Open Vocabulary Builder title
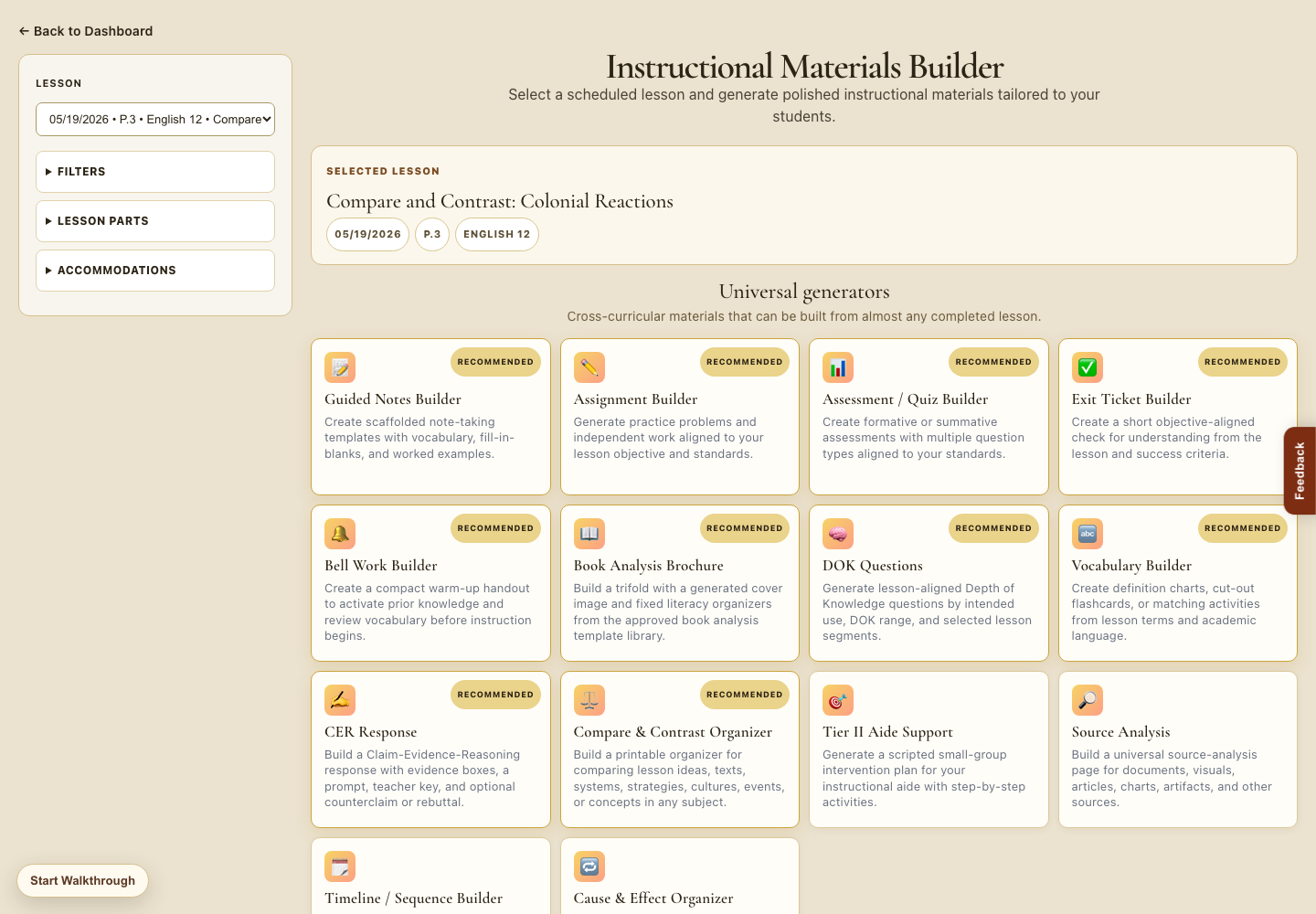1316x914 pixels. point(1131,566)
